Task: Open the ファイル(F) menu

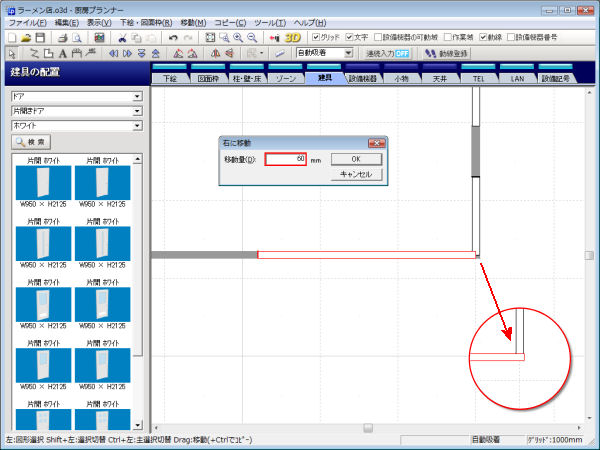Action: [26, 21]
